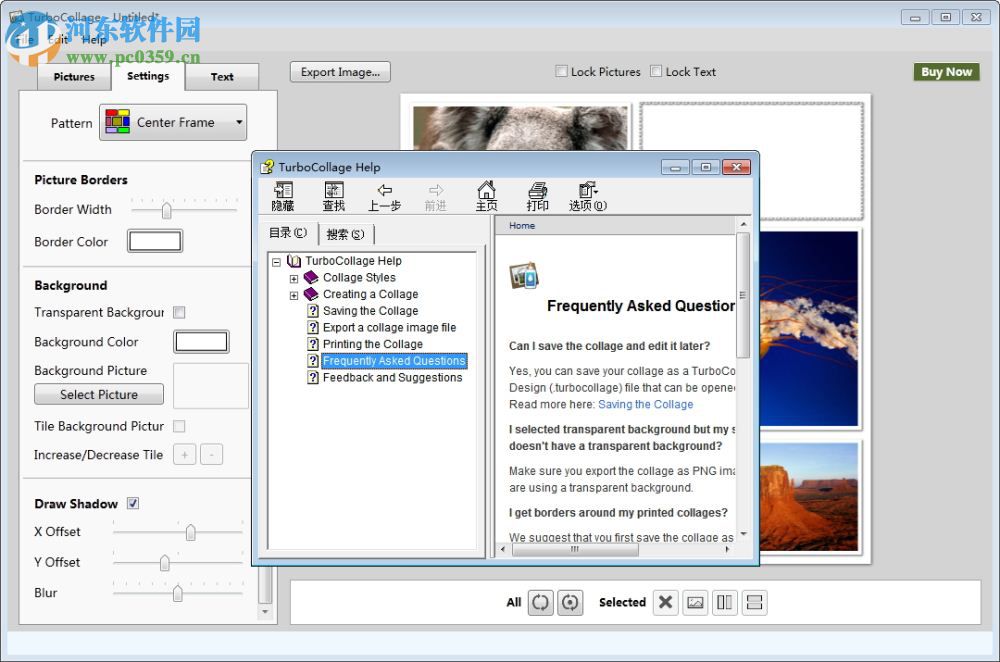Click the Print (打印) icon in Help
The width and height of the screenshot is (1000, 662).
[x=538, y=196]
